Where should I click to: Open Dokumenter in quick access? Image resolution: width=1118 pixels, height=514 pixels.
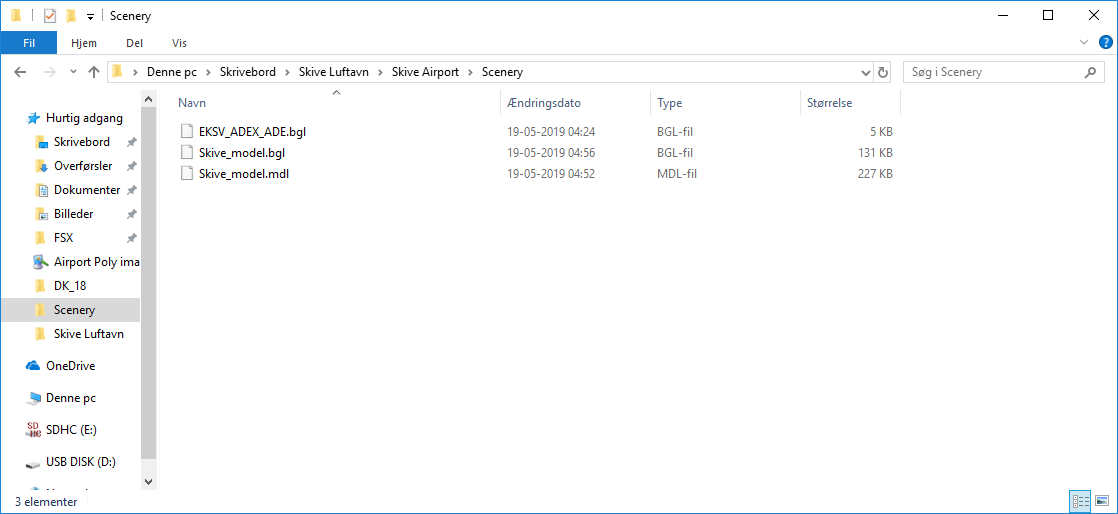tap(86, 190)
